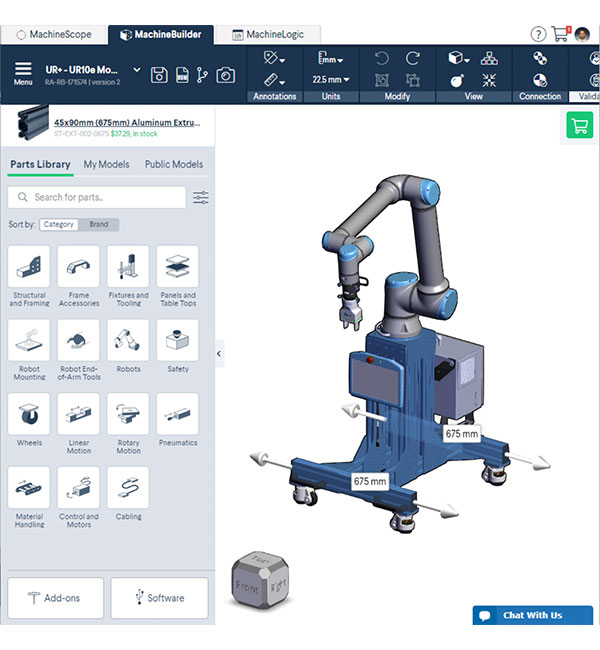
Task: Sort parts by Brand
Action: 99,224
